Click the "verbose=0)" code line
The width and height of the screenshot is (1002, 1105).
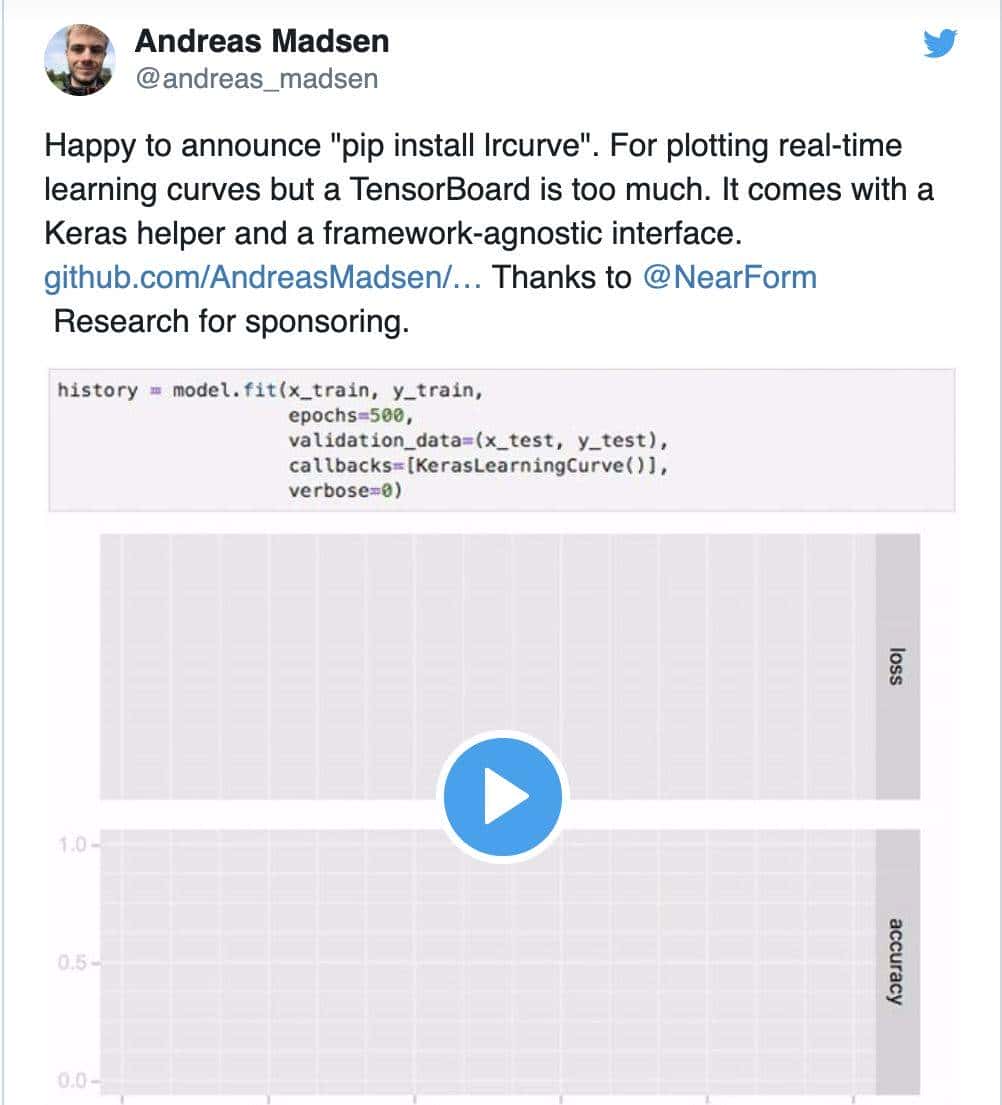tap(344, 491)
